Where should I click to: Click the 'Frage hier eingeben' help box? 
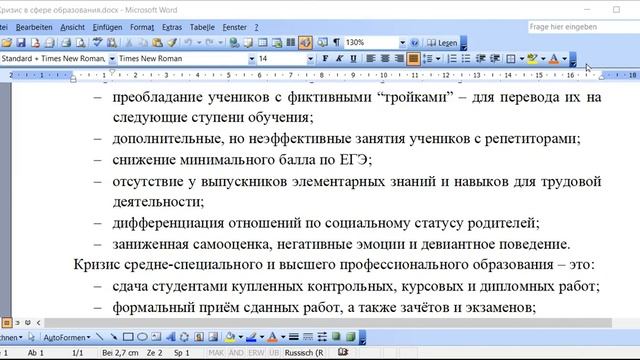point(584,27)
